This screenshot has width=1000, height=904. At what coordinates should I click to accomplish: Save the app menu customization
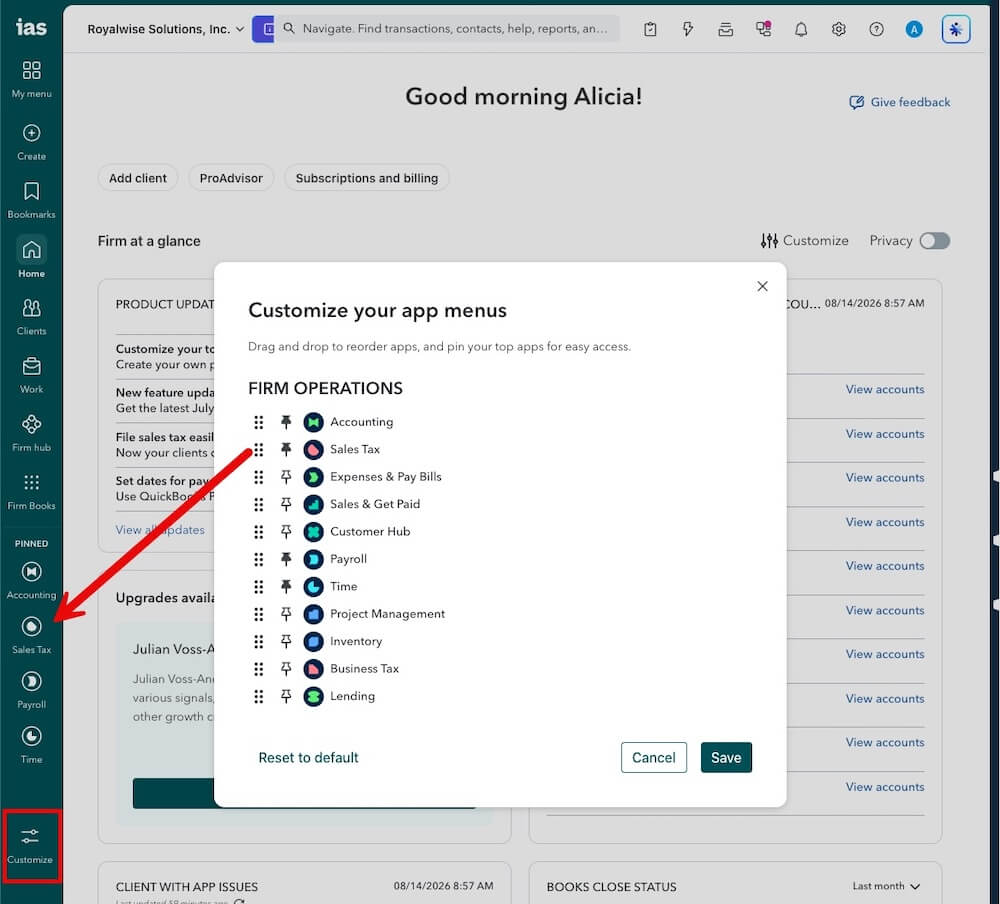point(726,758)
